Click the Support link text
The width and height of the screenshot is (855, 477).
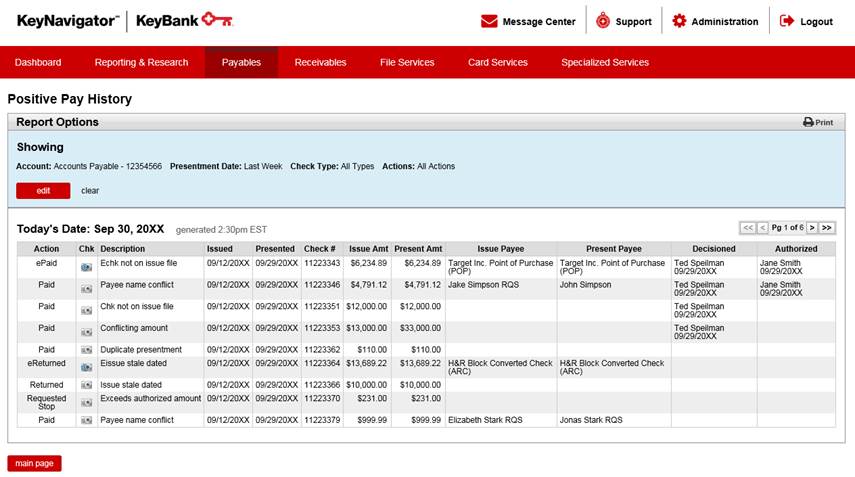click(x=633, y=22)
